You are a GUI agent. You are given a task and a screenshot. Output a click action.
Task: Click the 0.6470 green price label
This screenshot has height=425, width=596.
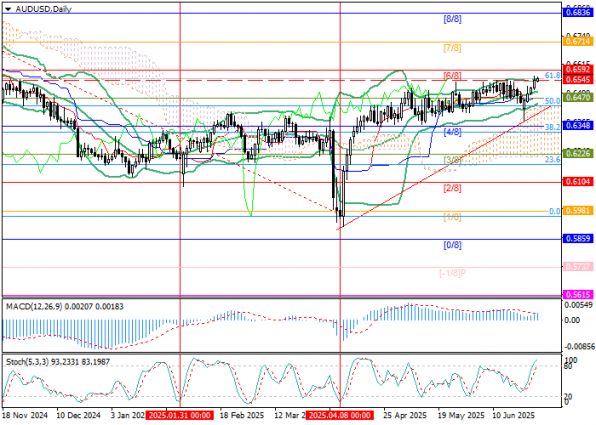(578, 97)
